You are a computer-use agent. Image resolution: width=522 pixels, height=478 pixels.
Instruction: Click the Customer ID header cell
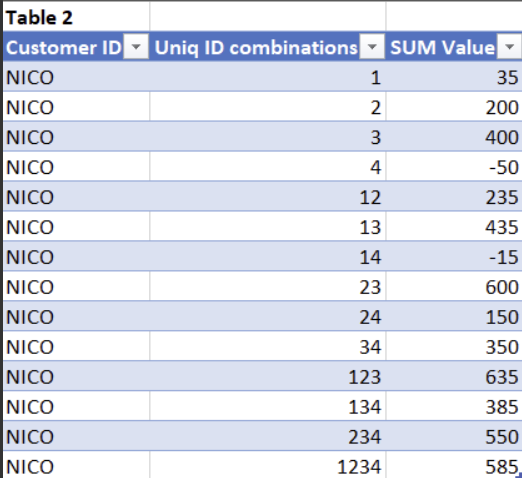[76, 47]
